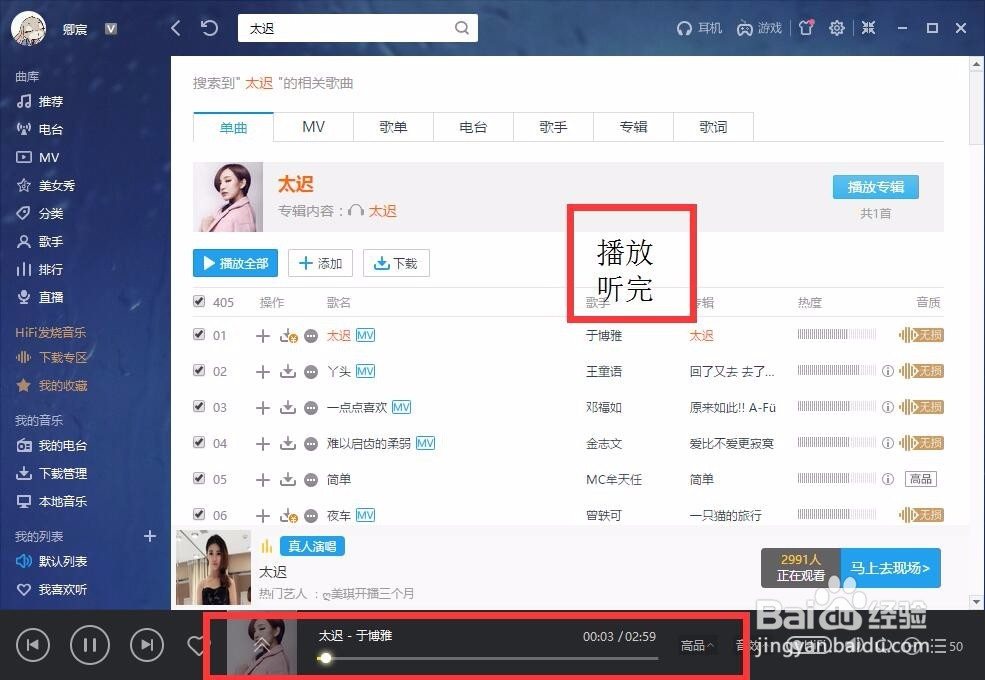The image size is (985, 680).
Task: Switch to mini mode with the shrink icon
Action: tap(868, 27)
